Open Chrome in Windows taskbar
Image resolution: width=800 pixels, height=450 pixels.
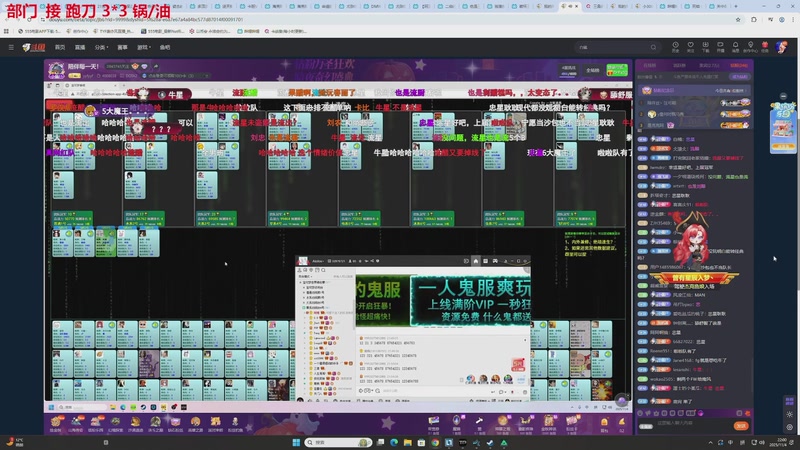(x=435, y=442)
